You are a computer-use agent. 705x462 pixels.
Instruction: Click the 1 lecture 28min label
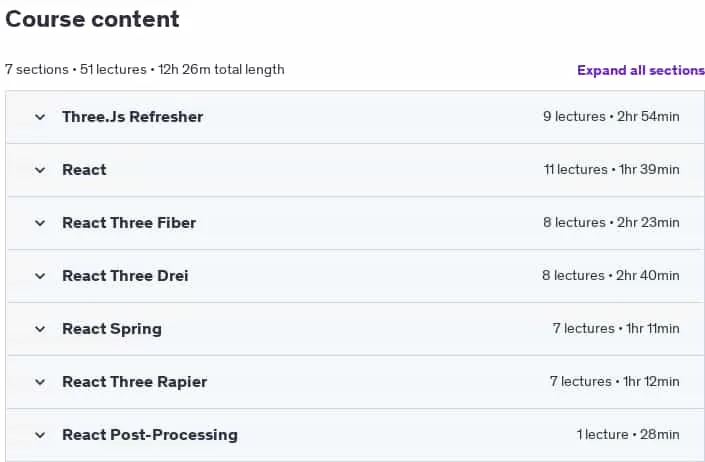[x=628, y=435]
